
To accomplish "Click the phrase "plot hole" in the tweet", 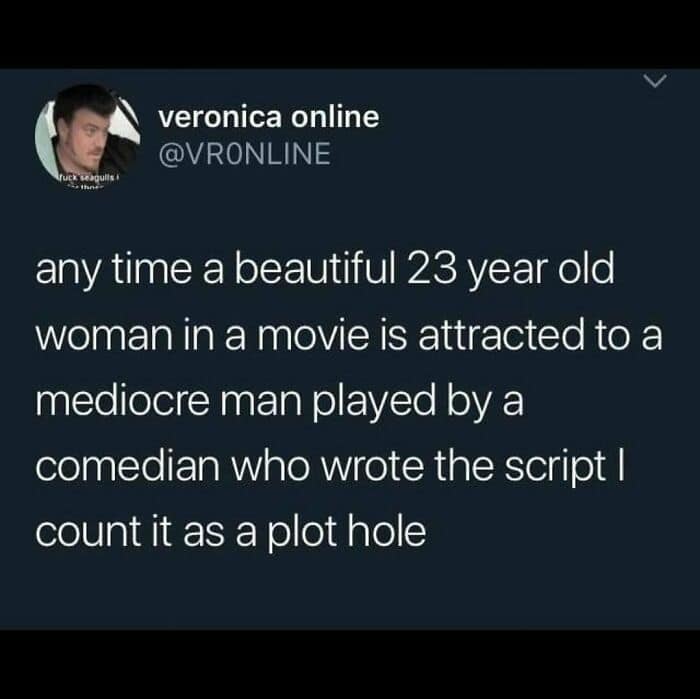I will click(346, 532).
